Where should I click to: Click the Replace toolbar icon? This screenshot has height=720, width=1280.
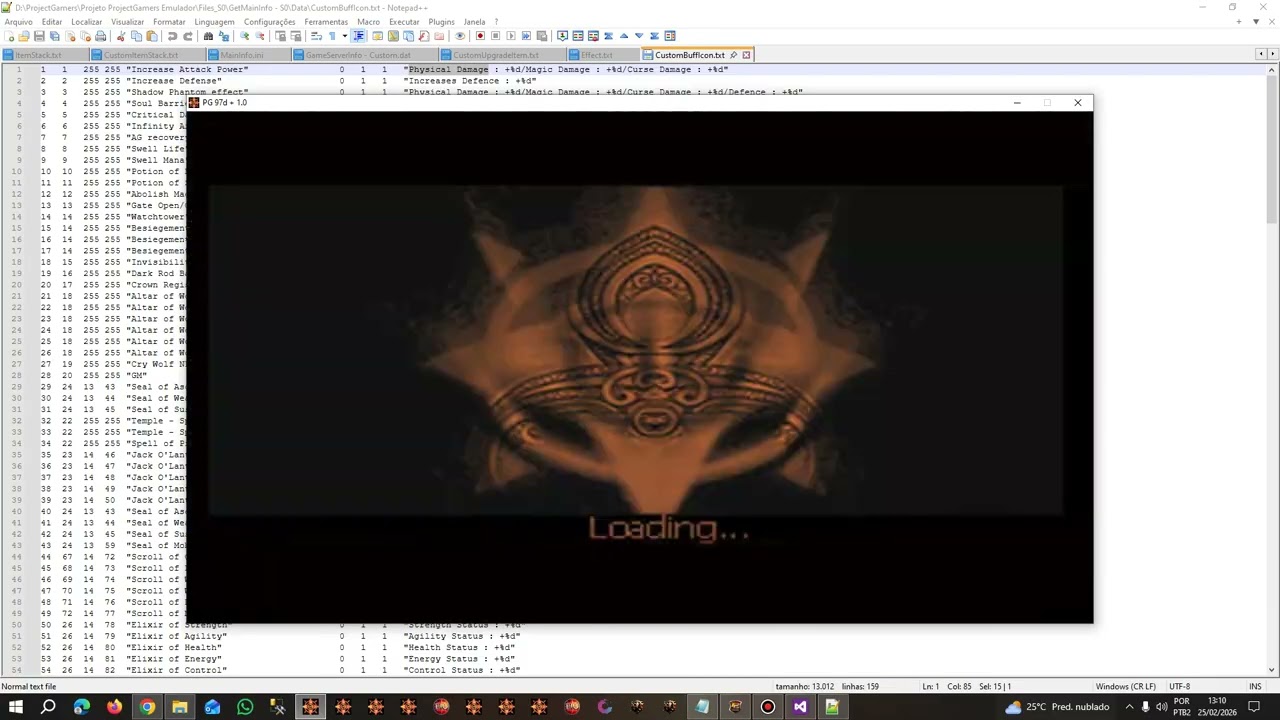click(x=224, y=37)
